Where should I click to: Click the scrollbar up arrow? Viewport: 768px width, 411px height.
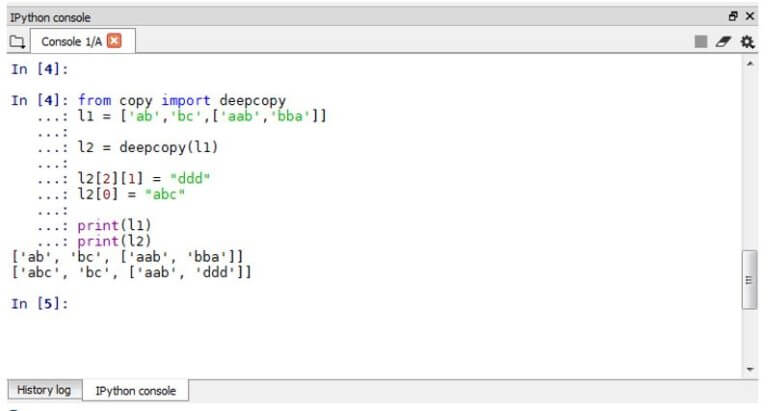click(750, 64)
